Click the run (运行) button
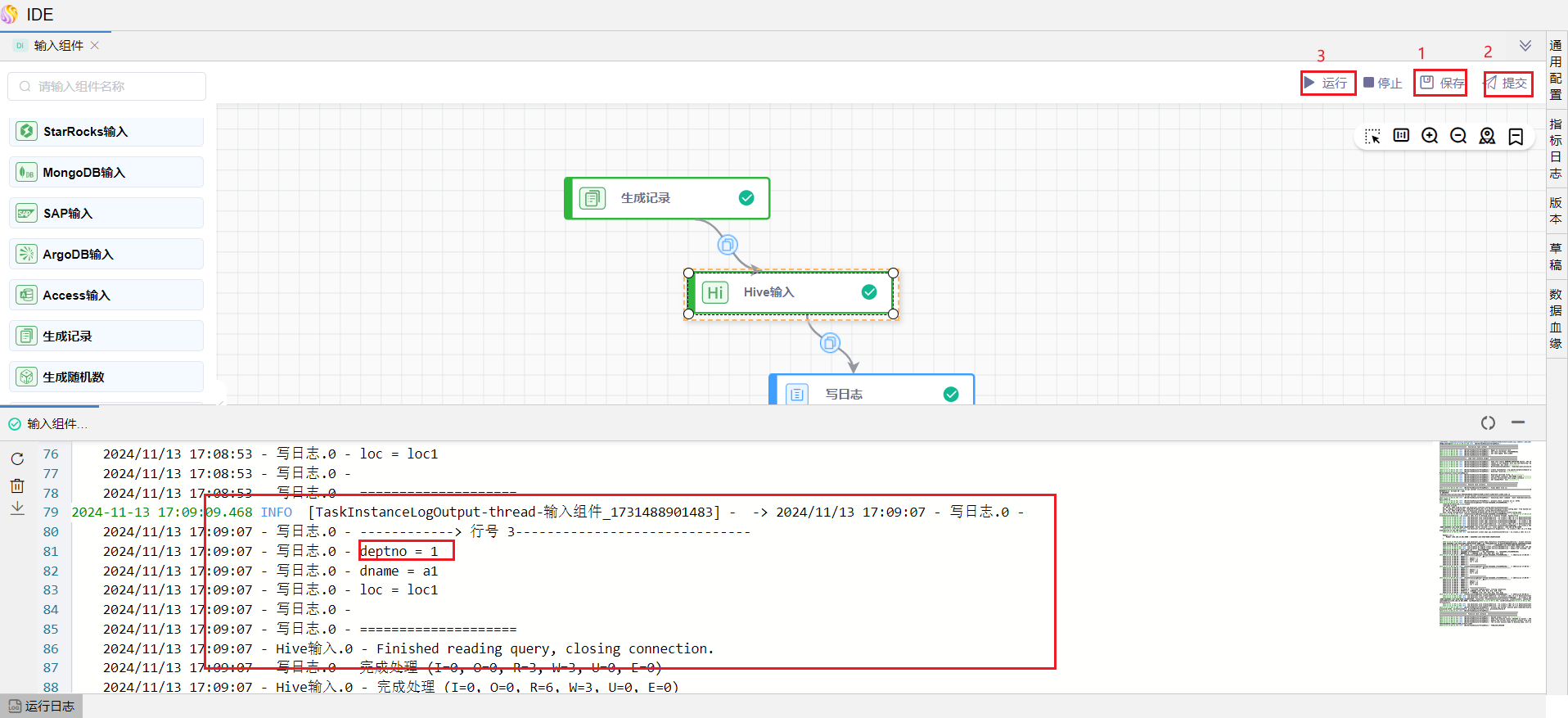1568x718 pixels. [1326, 83]
